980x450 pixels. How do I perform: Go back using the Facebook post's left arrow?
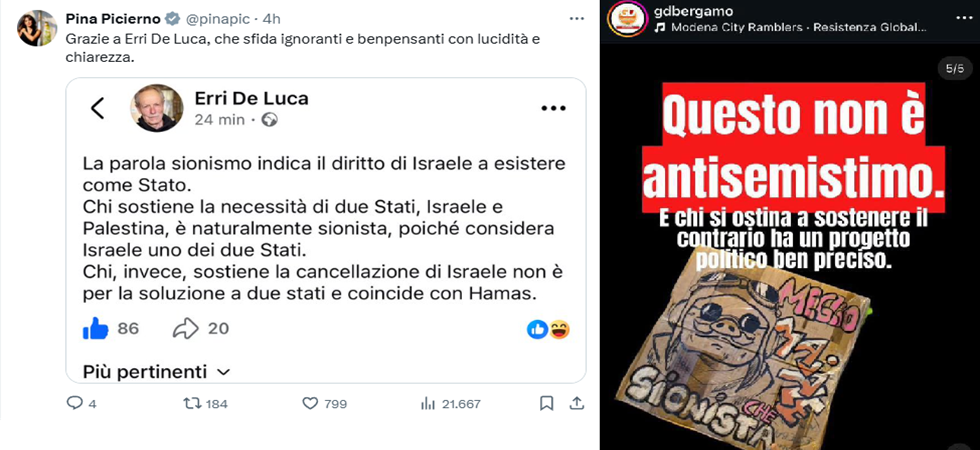(98, 108)
